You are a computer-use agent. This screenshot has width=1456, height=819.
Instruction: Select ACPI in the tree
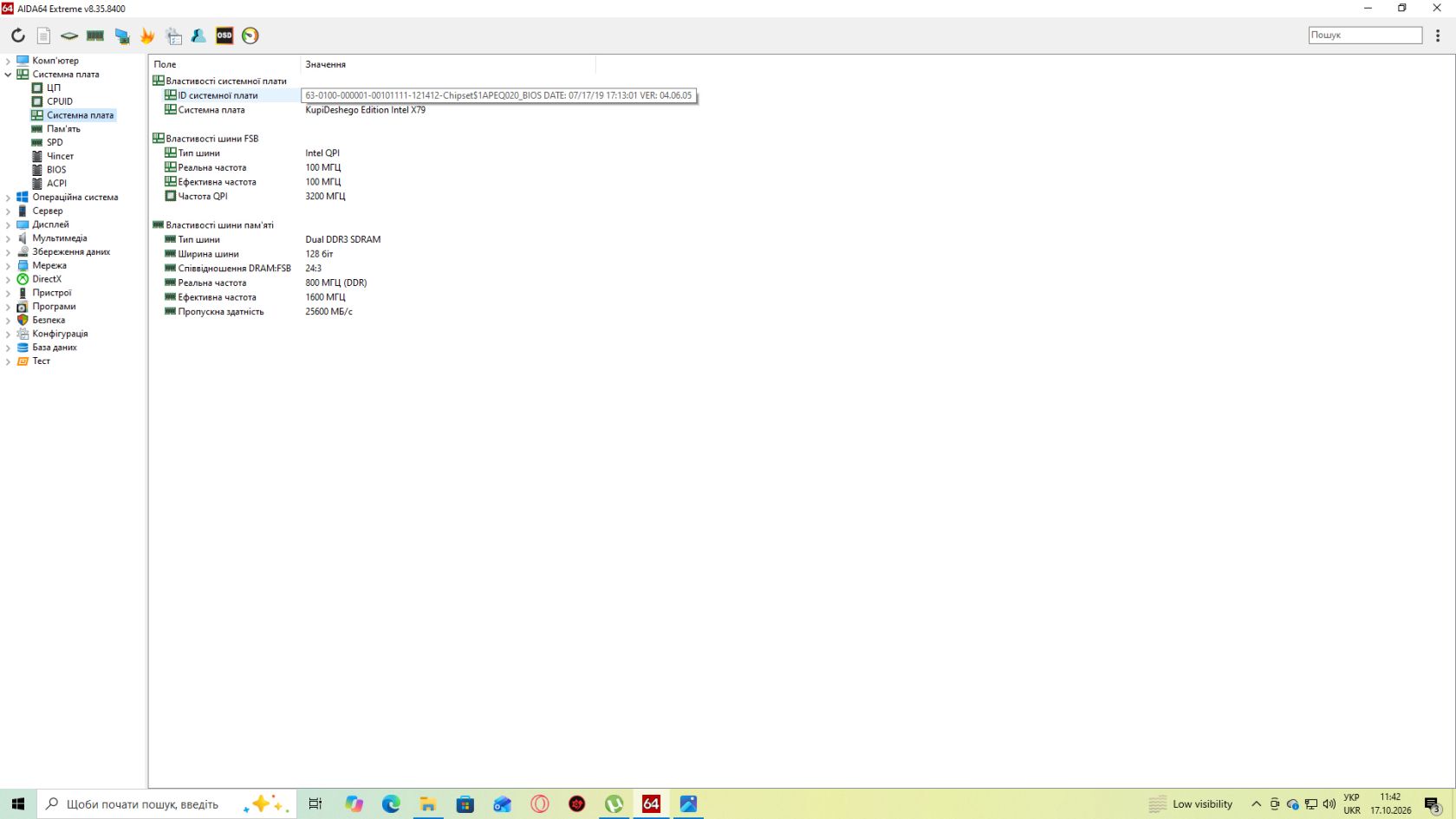56,184
